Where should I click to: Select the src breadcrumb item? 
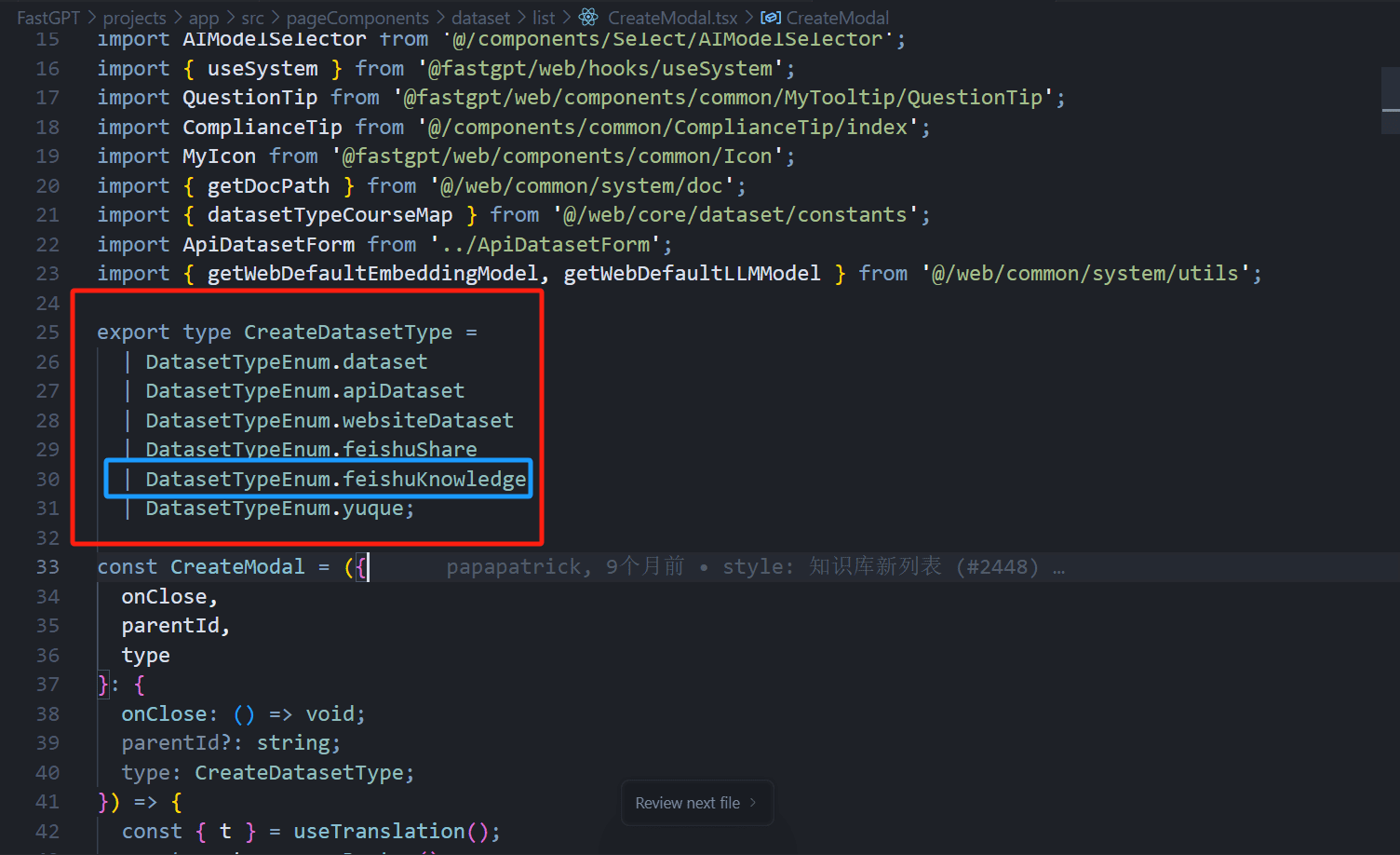pyautogui.click(x=252, y=18)
